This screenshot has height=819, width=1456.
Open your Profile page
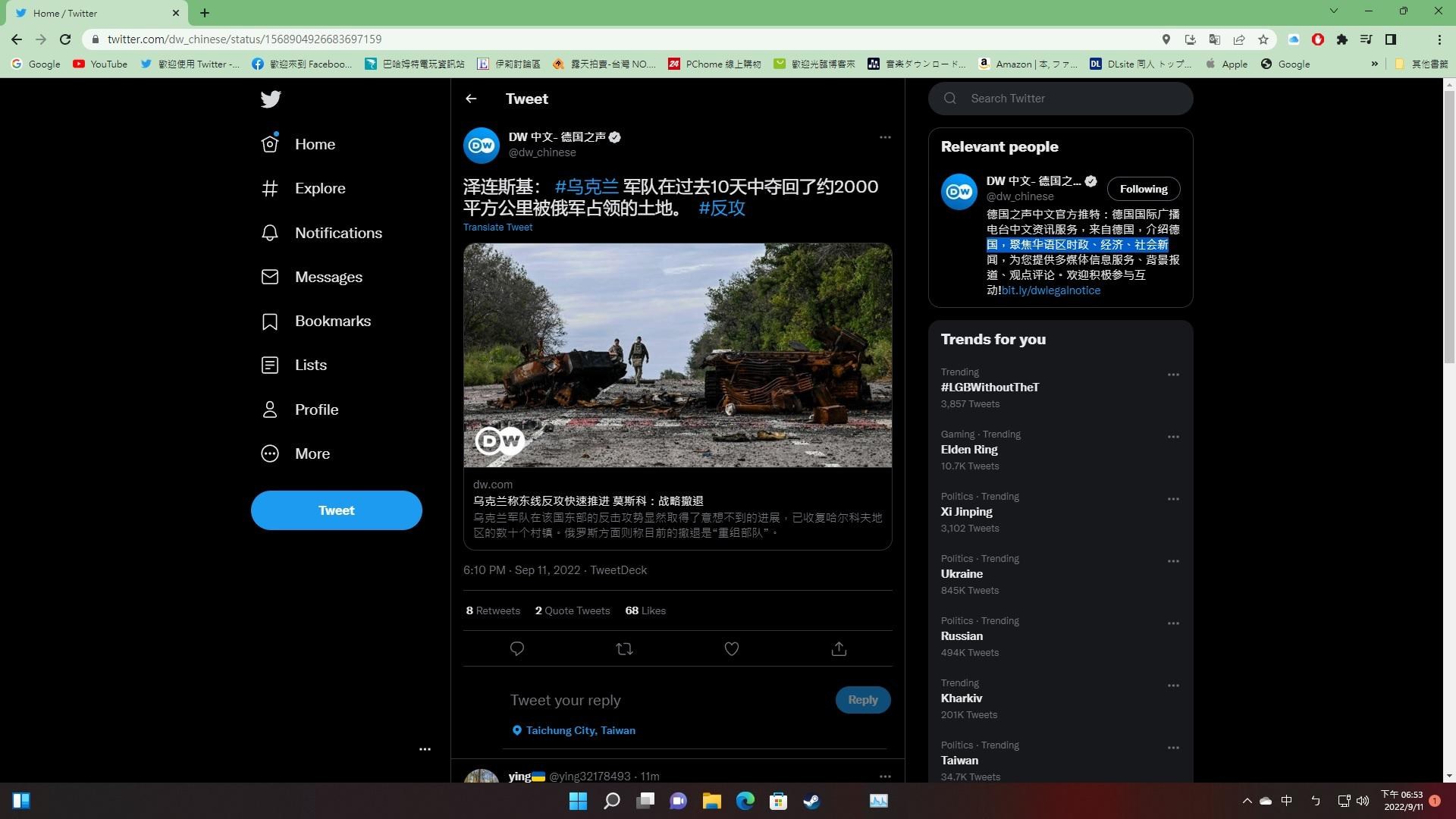(x=316, y=409)
